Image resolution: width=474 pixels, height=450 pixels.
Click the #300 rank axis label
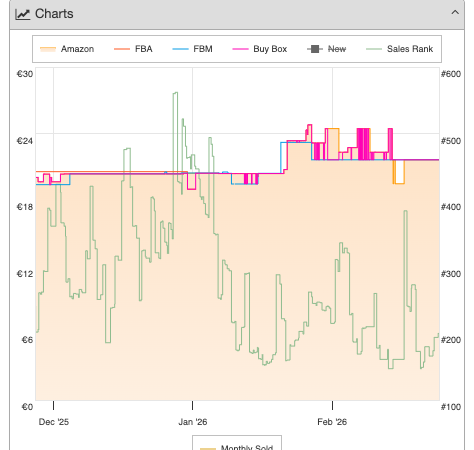tap(451, 274)
